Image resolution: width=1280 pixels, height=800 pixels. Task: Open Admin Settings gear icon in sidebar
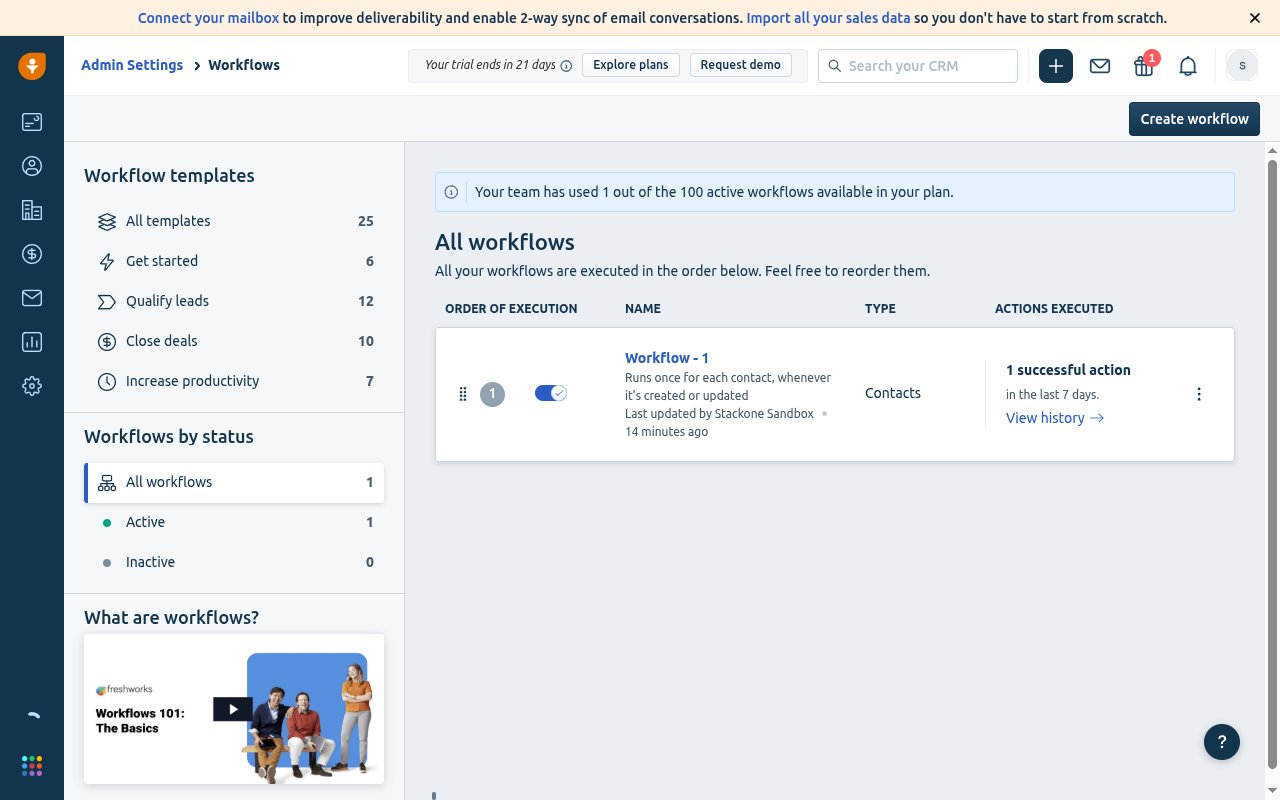[x=32, y=386]
